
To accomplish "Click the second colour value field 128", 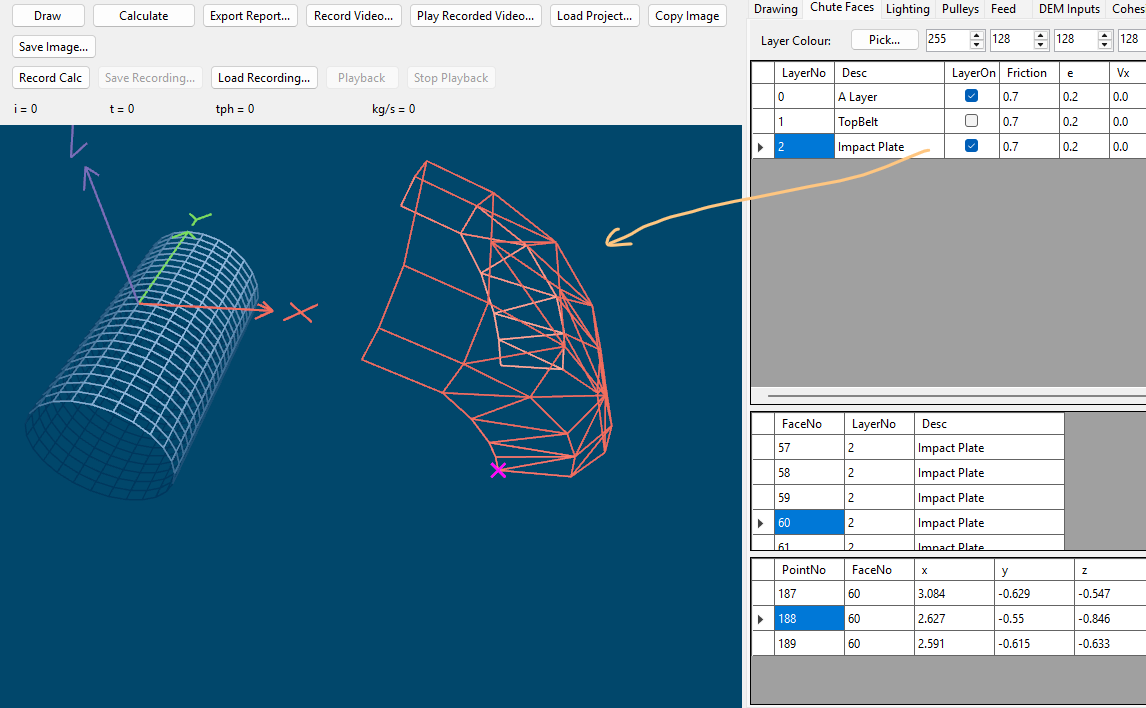I will click(1012, 39).
